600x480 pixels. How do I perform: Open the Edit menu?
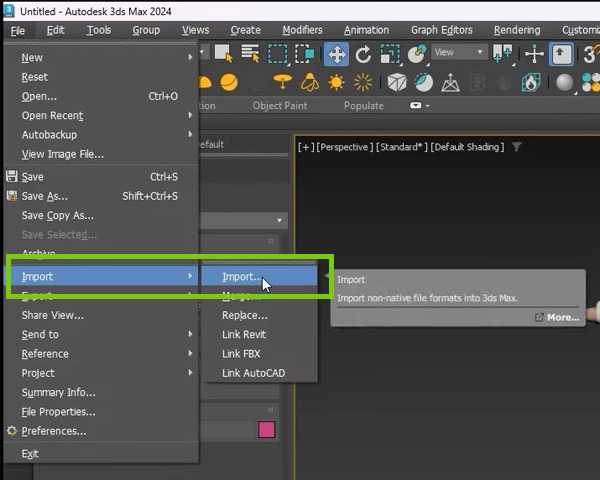55,30
